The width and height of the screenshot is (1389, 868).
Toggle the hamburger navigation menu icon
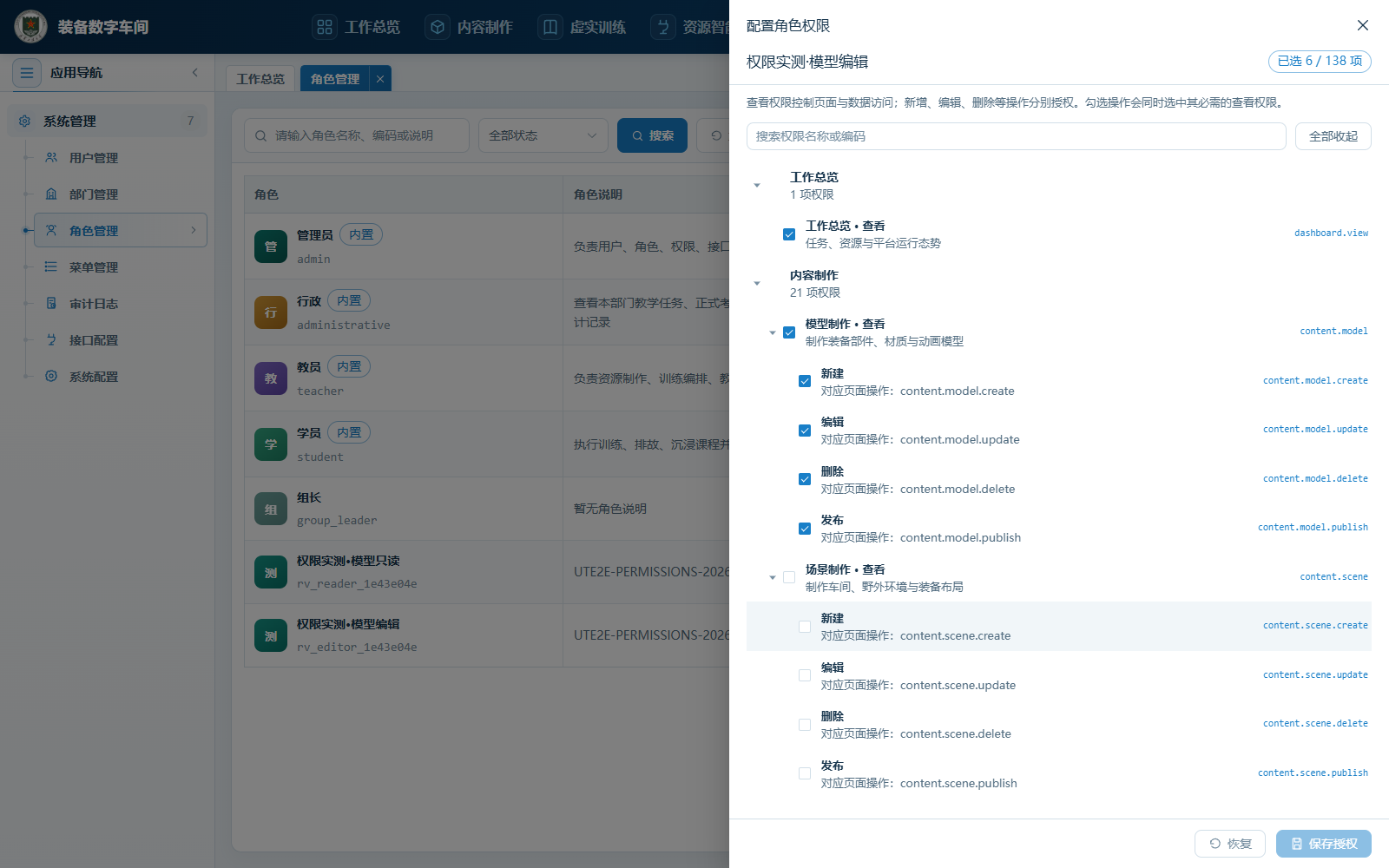pos(27,73)
